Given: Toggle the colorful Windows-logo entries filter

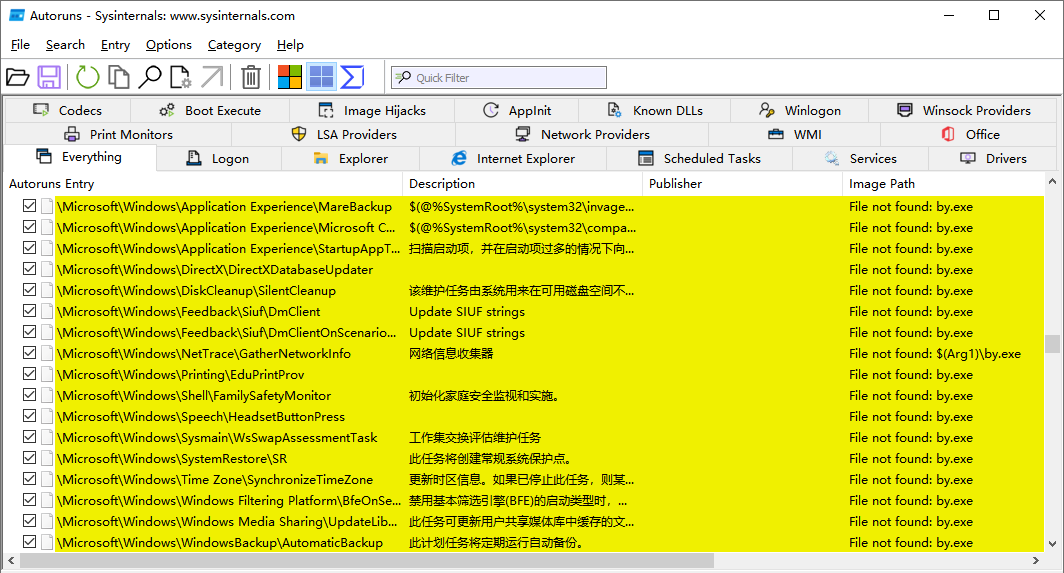Looking at the screenshot, I should coord(290,77).
